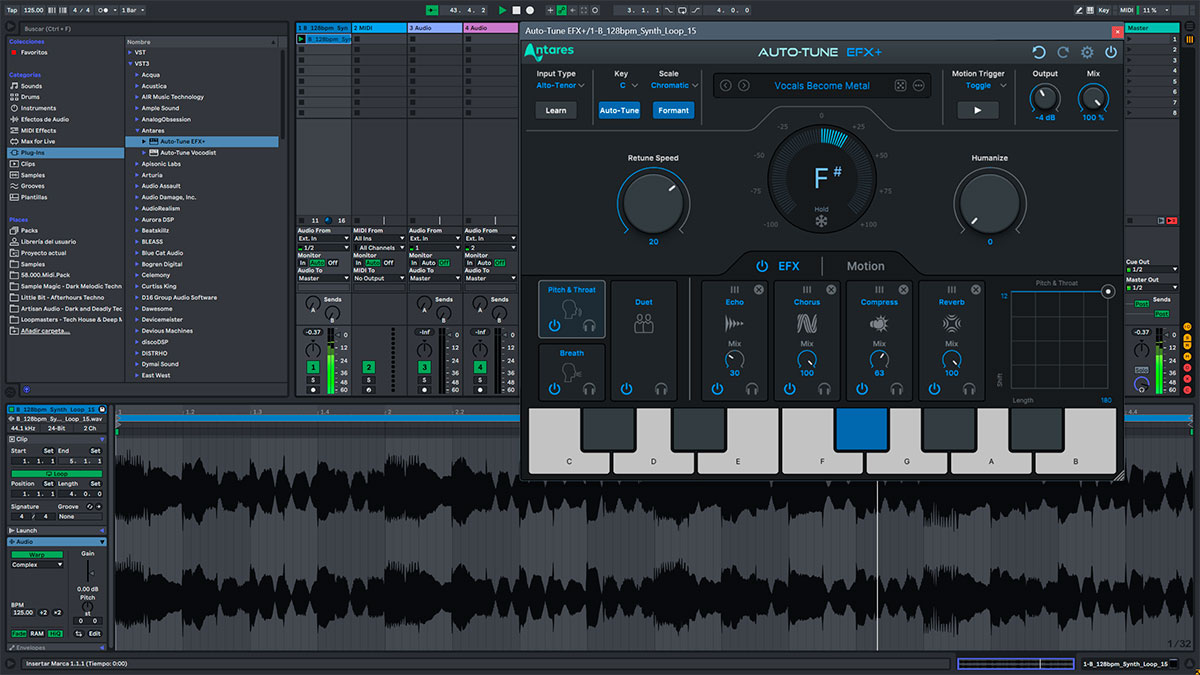
Task: Click the Tap tempo button
Action: [x=10, y=10]
